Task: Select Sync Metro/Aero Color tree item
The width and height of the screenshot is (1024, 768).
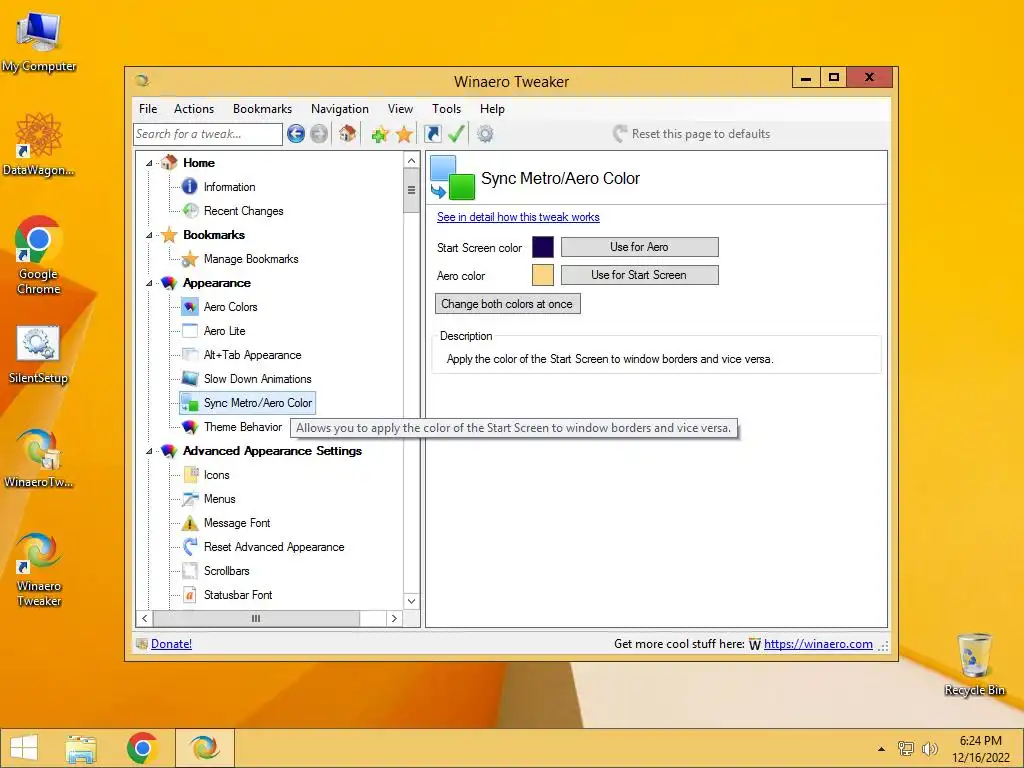Action: point(247,403)
